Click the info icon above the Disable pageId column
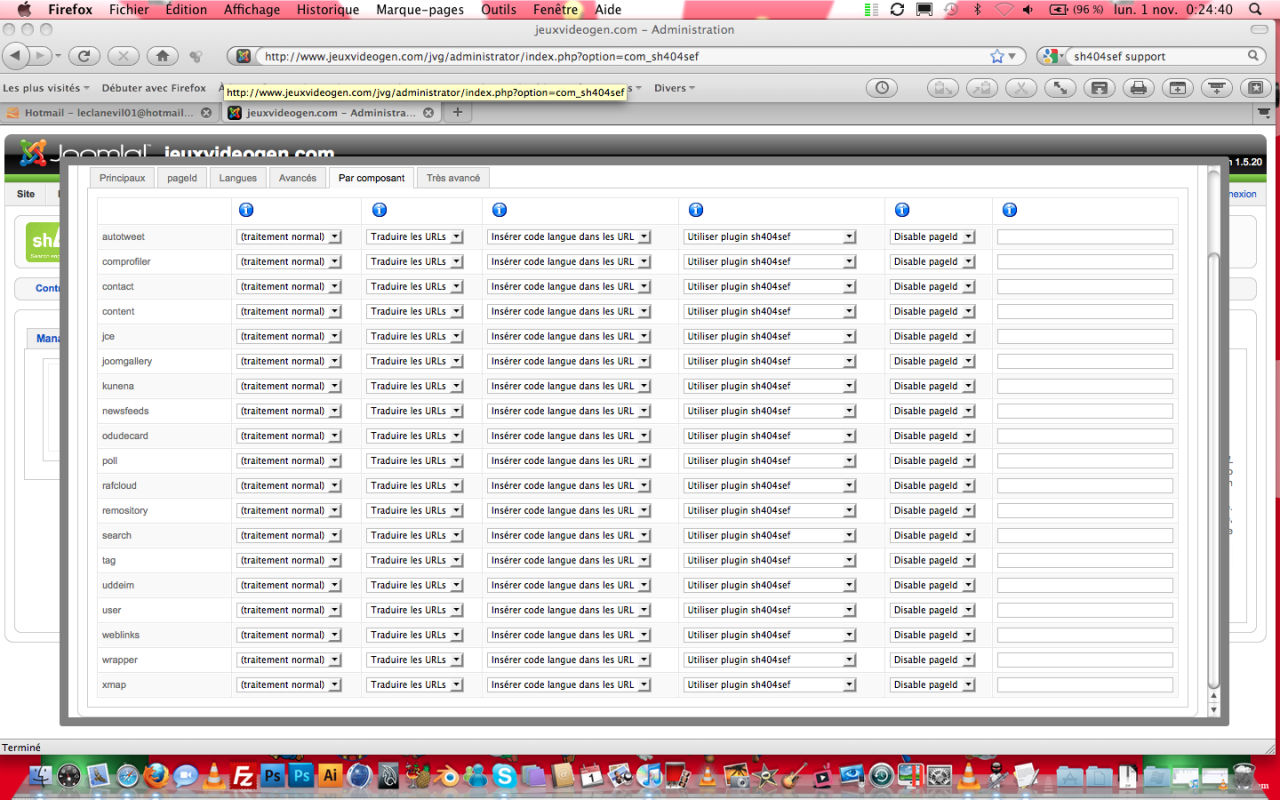 click(x=902, y=210)
